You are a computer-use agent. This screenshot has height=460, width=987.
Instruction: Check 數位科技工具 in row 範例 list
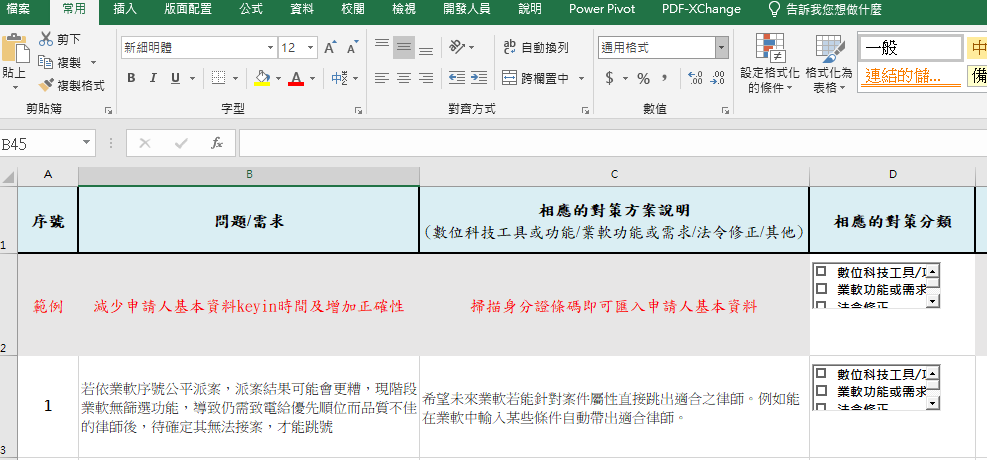821,271
